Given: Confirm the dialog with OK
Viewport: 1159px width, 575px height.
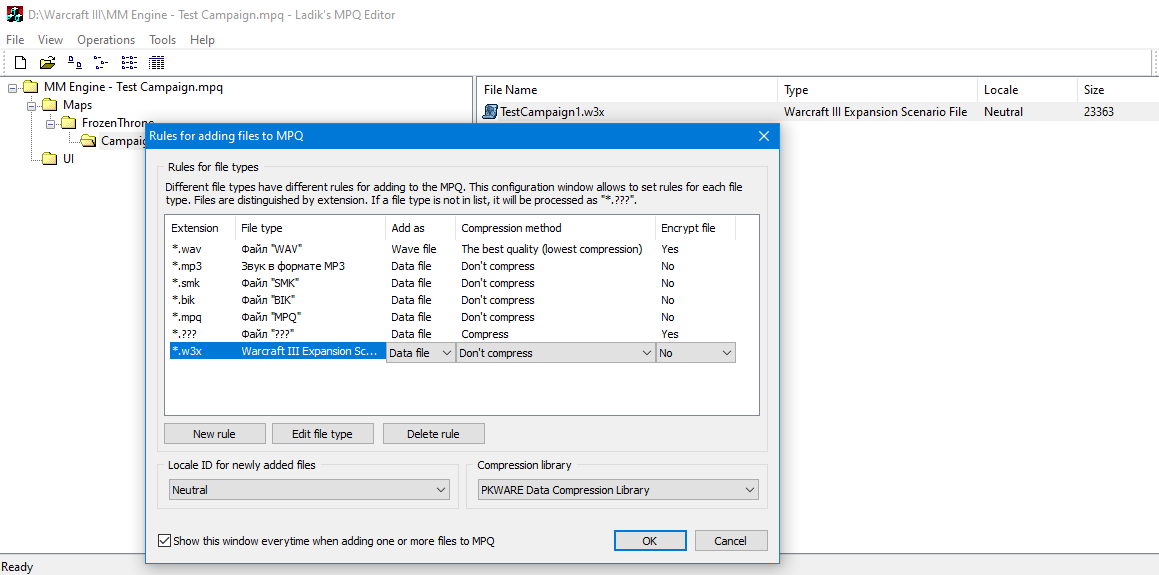Looking at the screenshot, I should [649, 541].
